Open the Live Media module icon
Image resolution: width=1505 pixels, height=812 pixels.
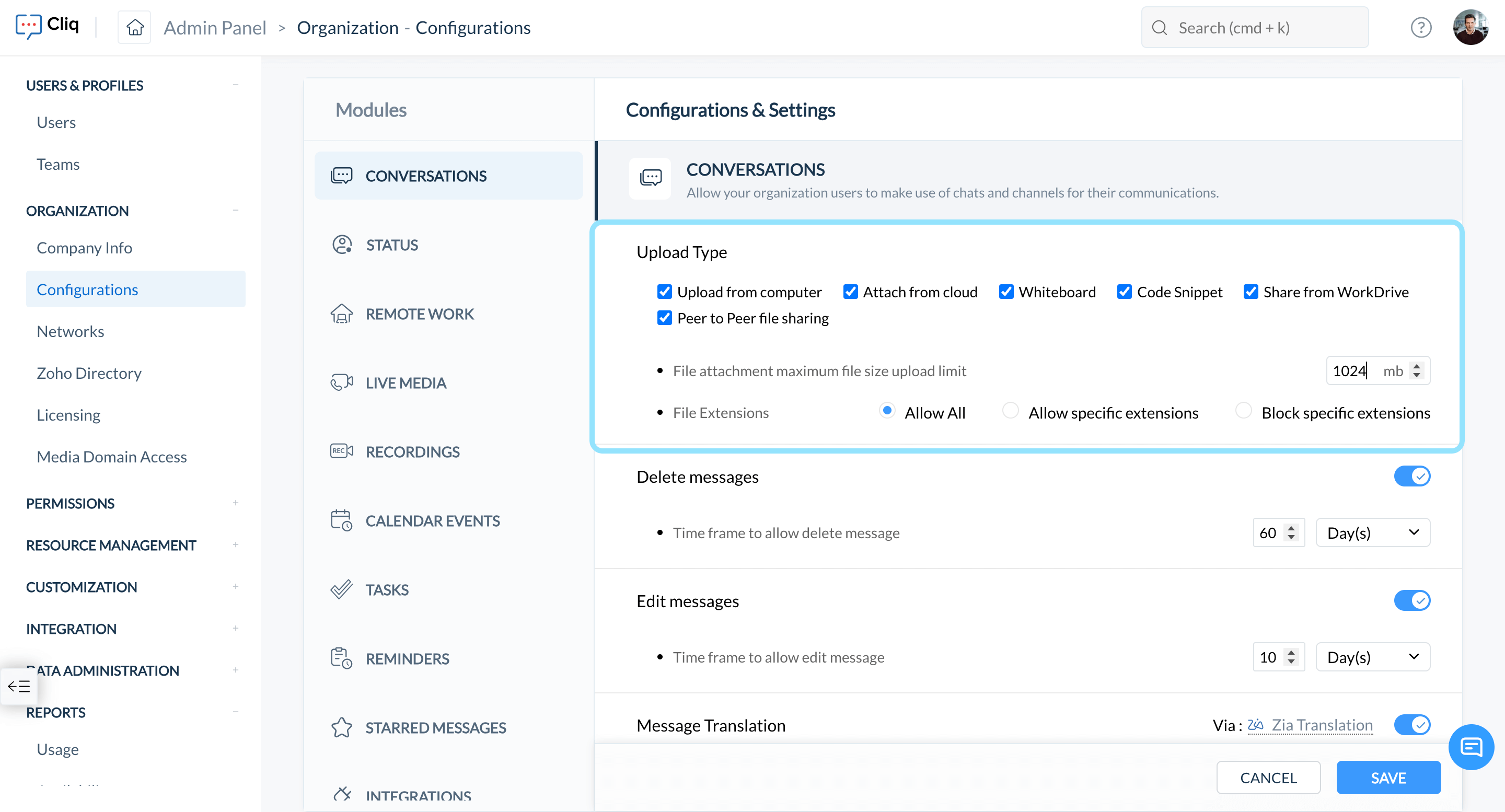click(x=342, y=382)
